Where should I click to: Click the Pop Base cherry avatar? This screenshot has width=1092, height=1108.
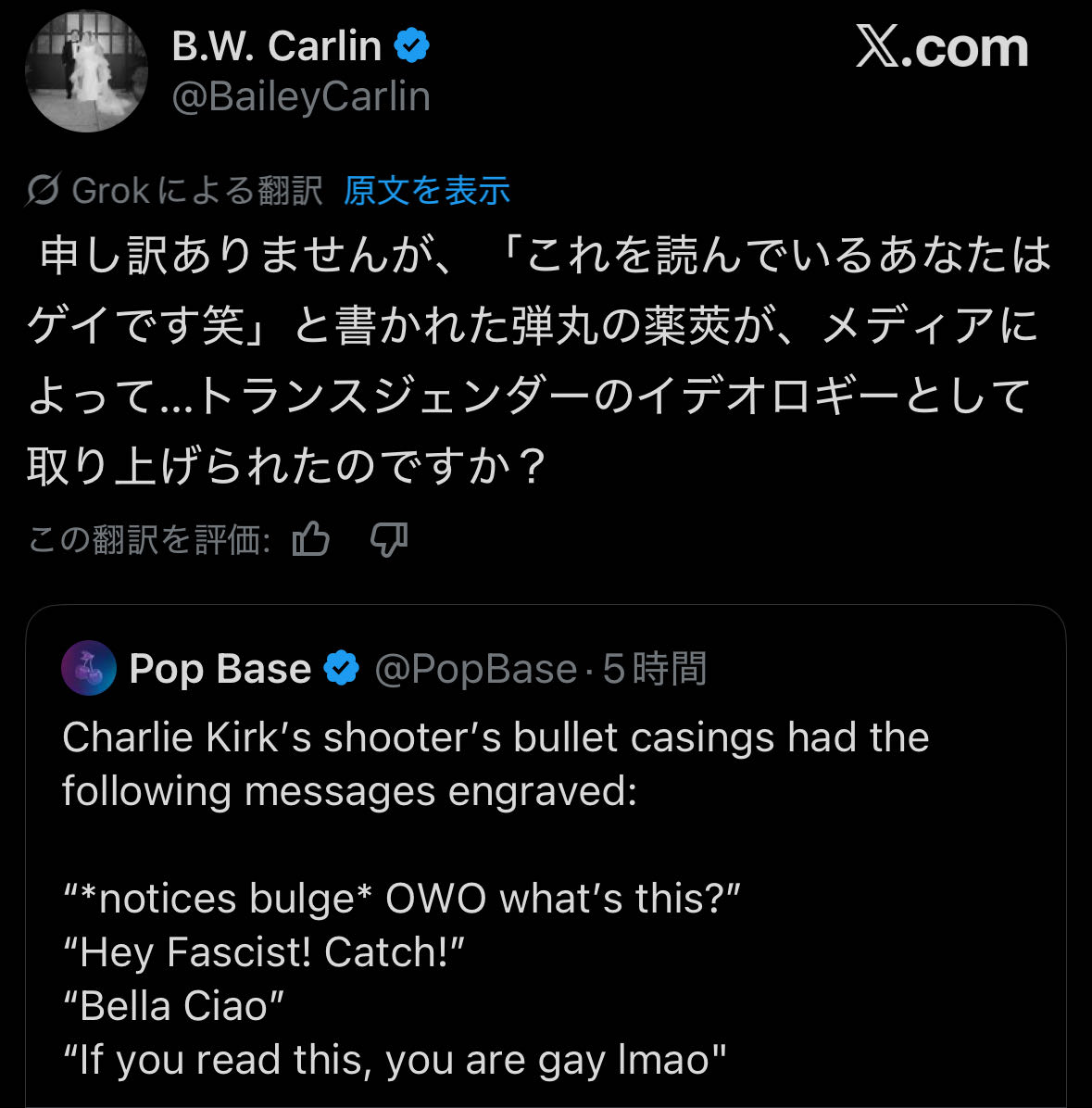point(89,668)
